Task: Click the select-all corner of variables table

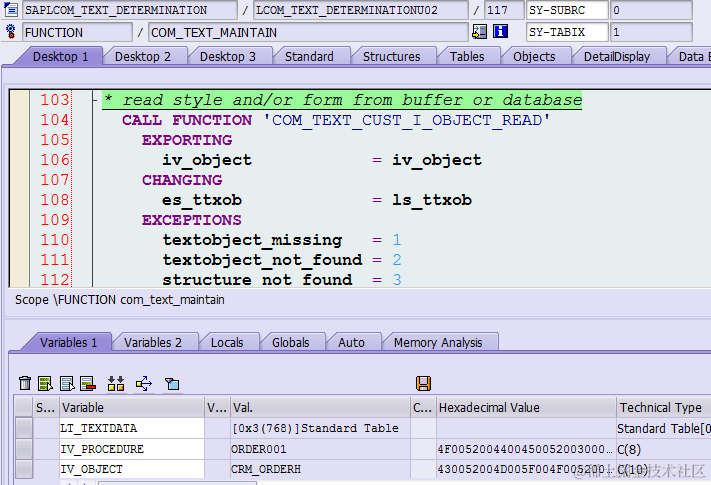Action: tap(24, 407)
